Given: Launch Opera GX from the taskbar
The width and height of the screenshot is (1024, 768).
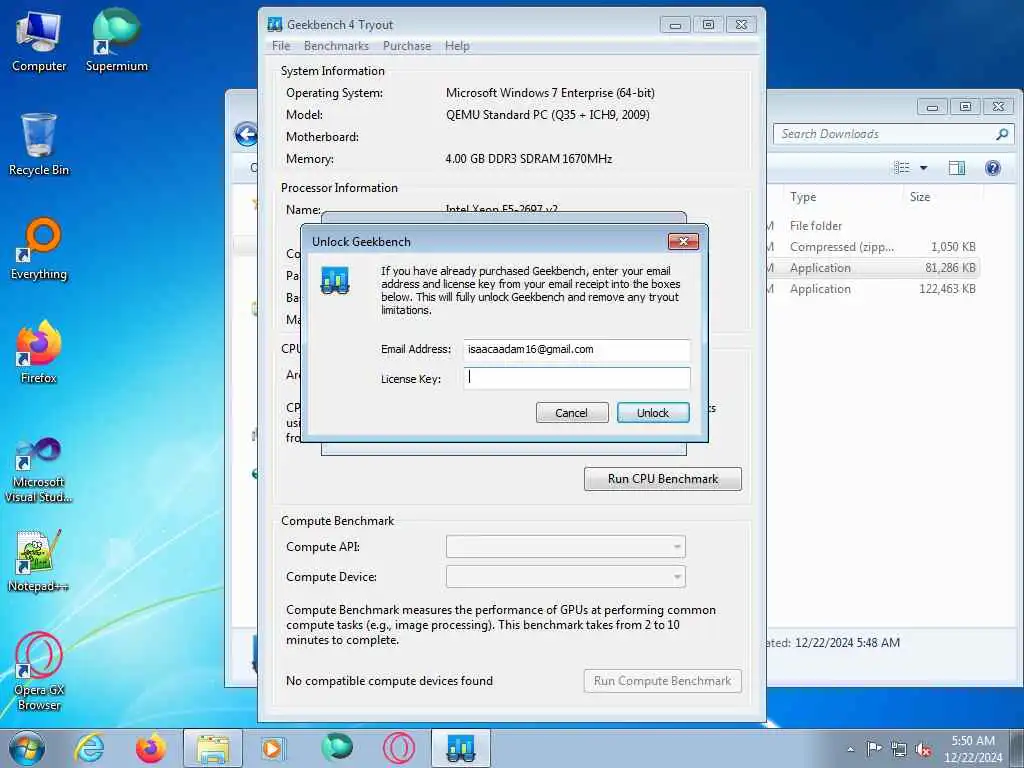Looking at the screenshot, I should click(x=398, y=748).
